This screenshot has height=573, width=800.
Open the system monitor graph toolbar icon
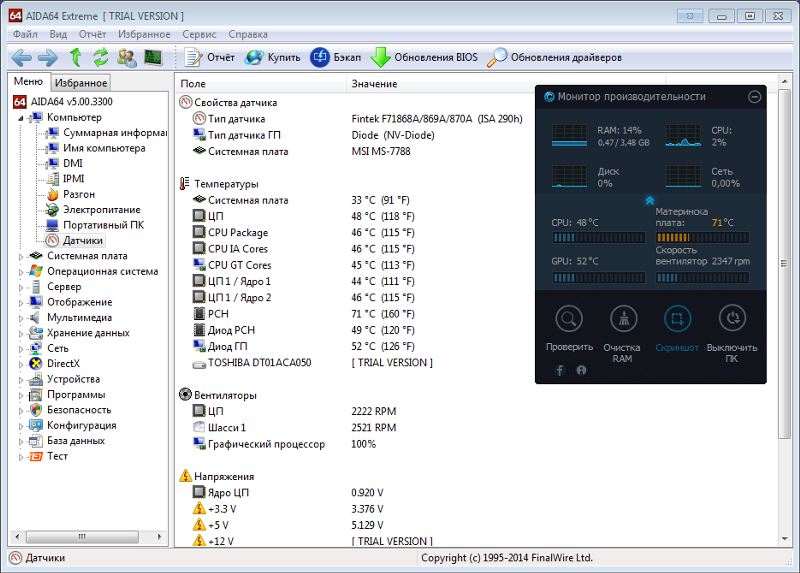point(153,58)
